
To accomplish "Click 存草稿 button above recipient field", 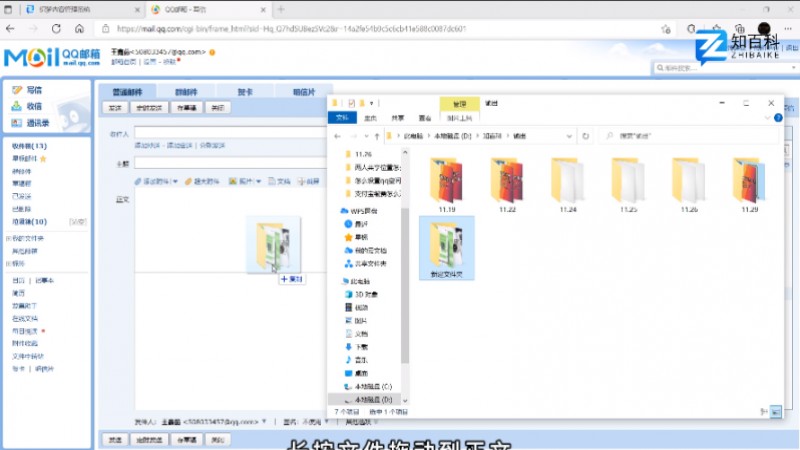I will click(x=186, y=108).
